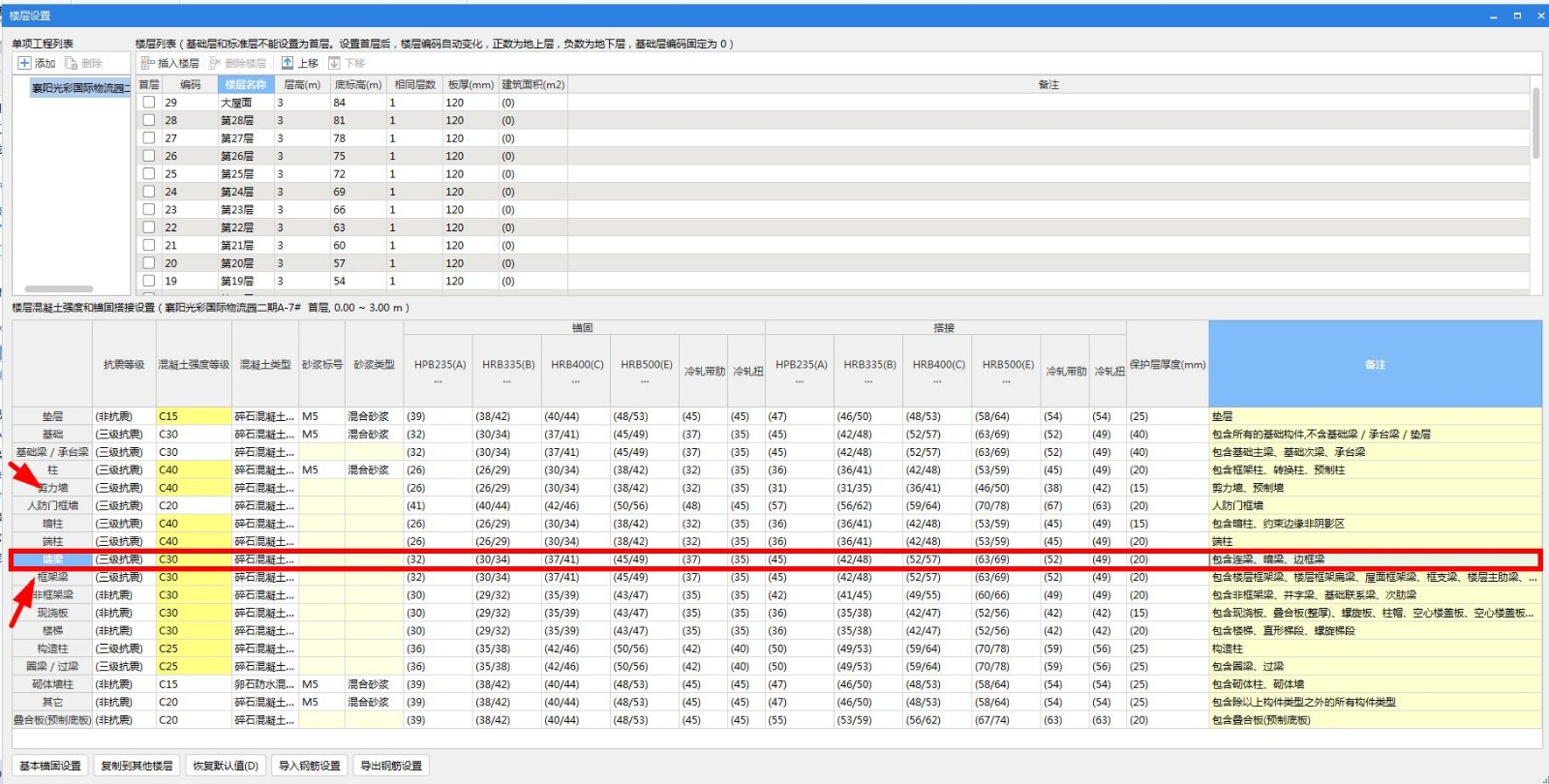Click the 建筑面积(m2) column header
The width and height of the screenshot is (1549, 784).
(x=532, y=85)
